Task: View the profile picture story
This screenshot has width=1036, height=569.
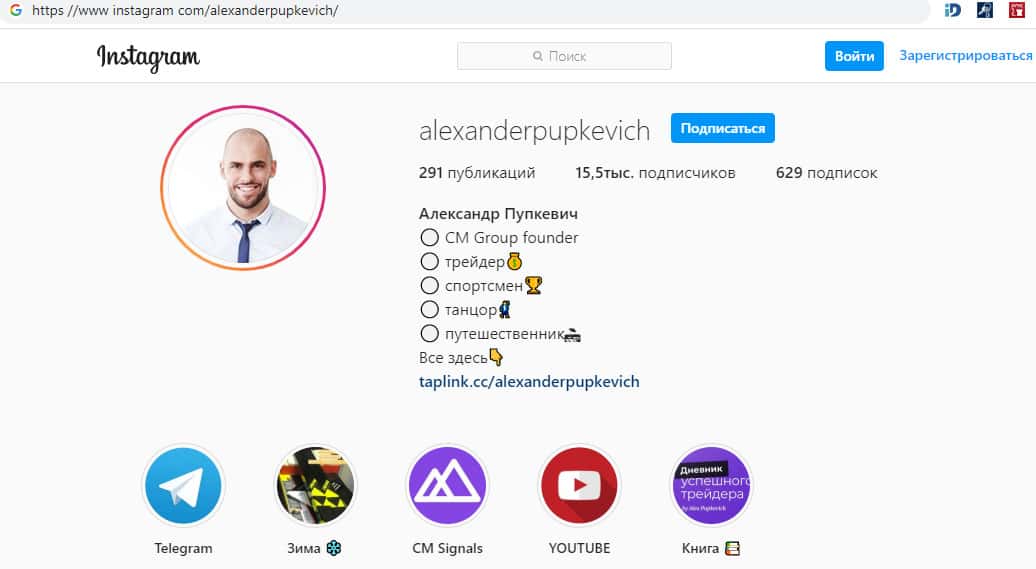Action: coord(243,188)
